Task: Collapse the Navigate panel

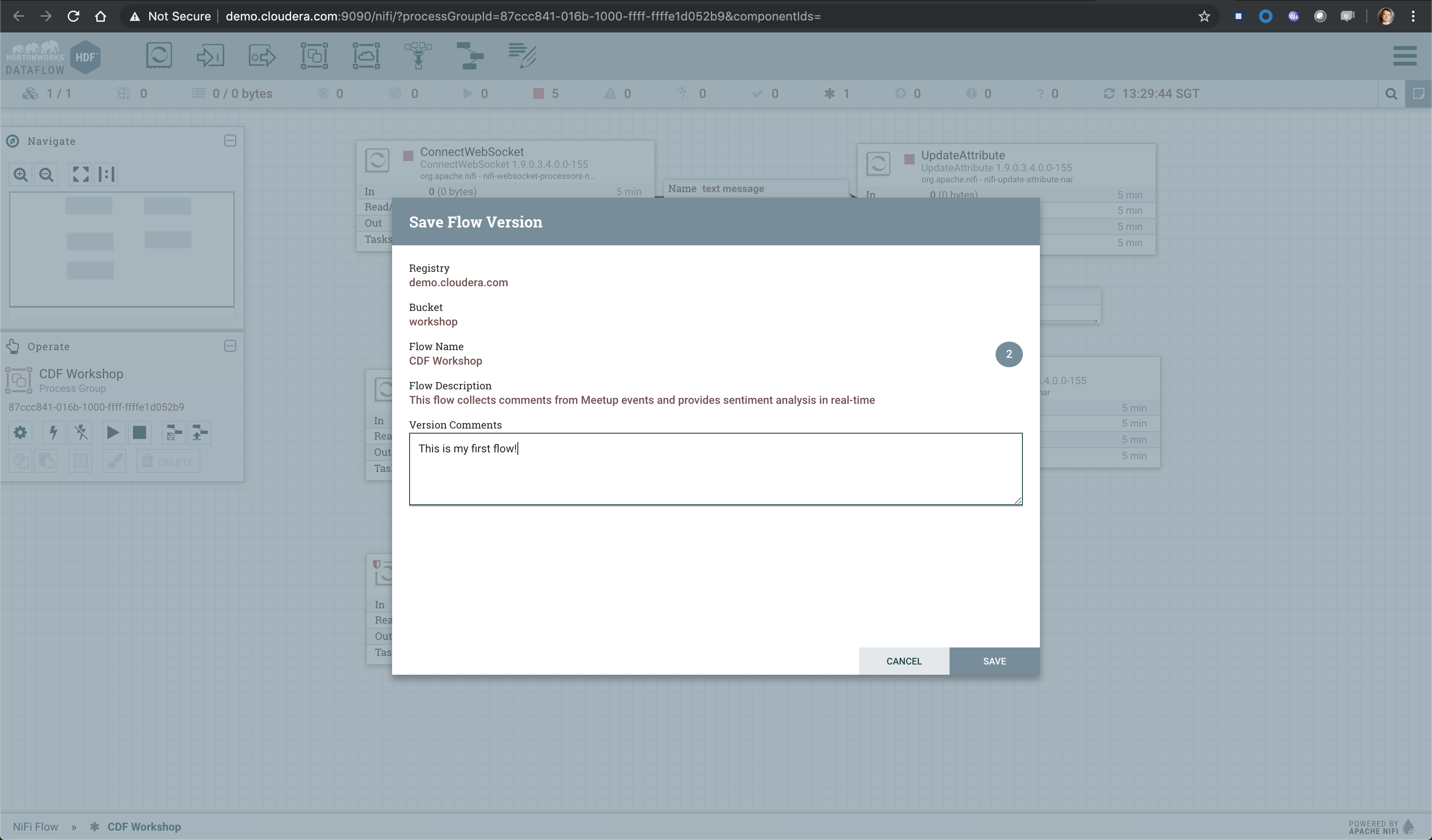Action: 230,141
